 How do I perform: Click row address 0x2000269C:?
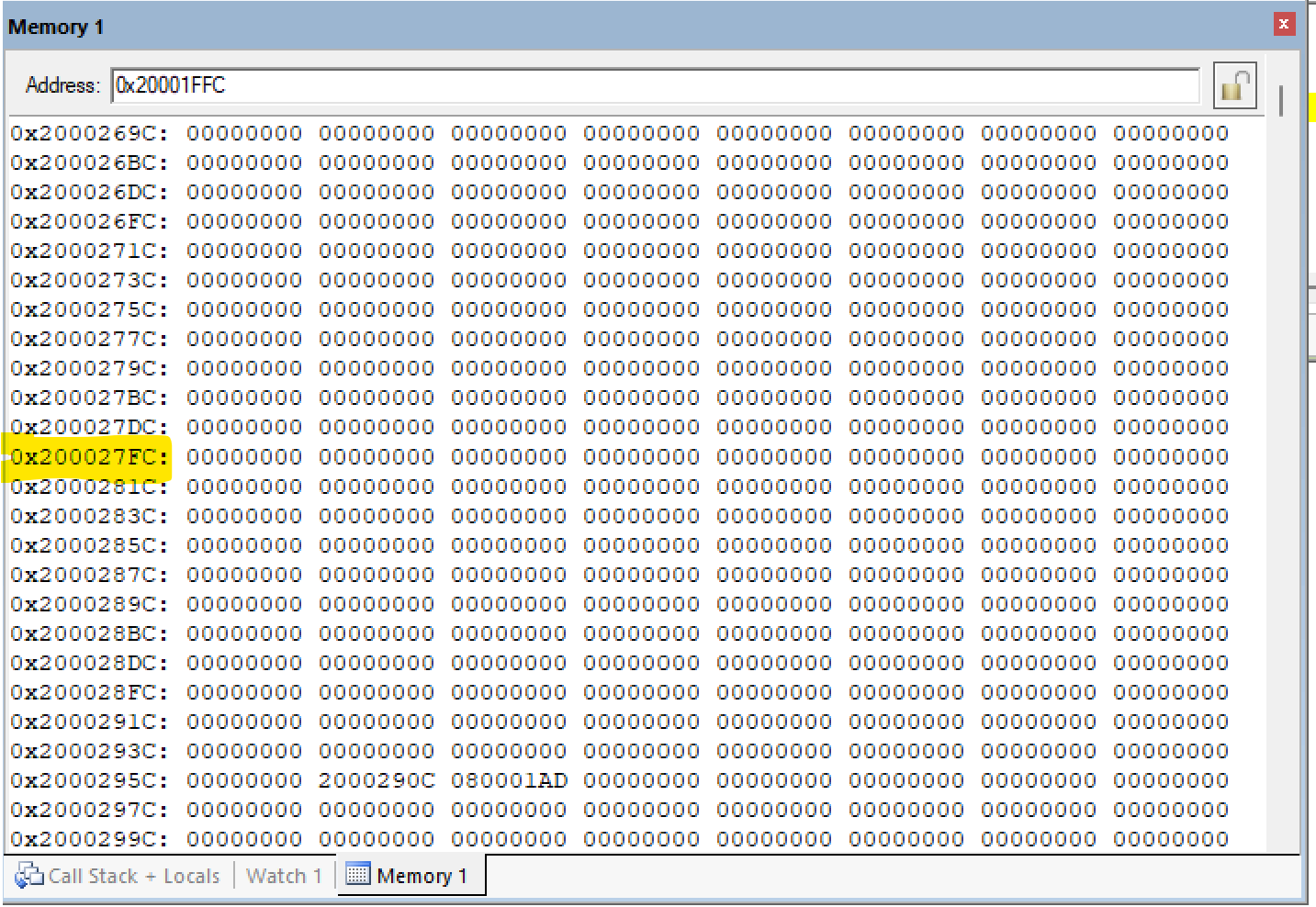[x=90, y=133]
